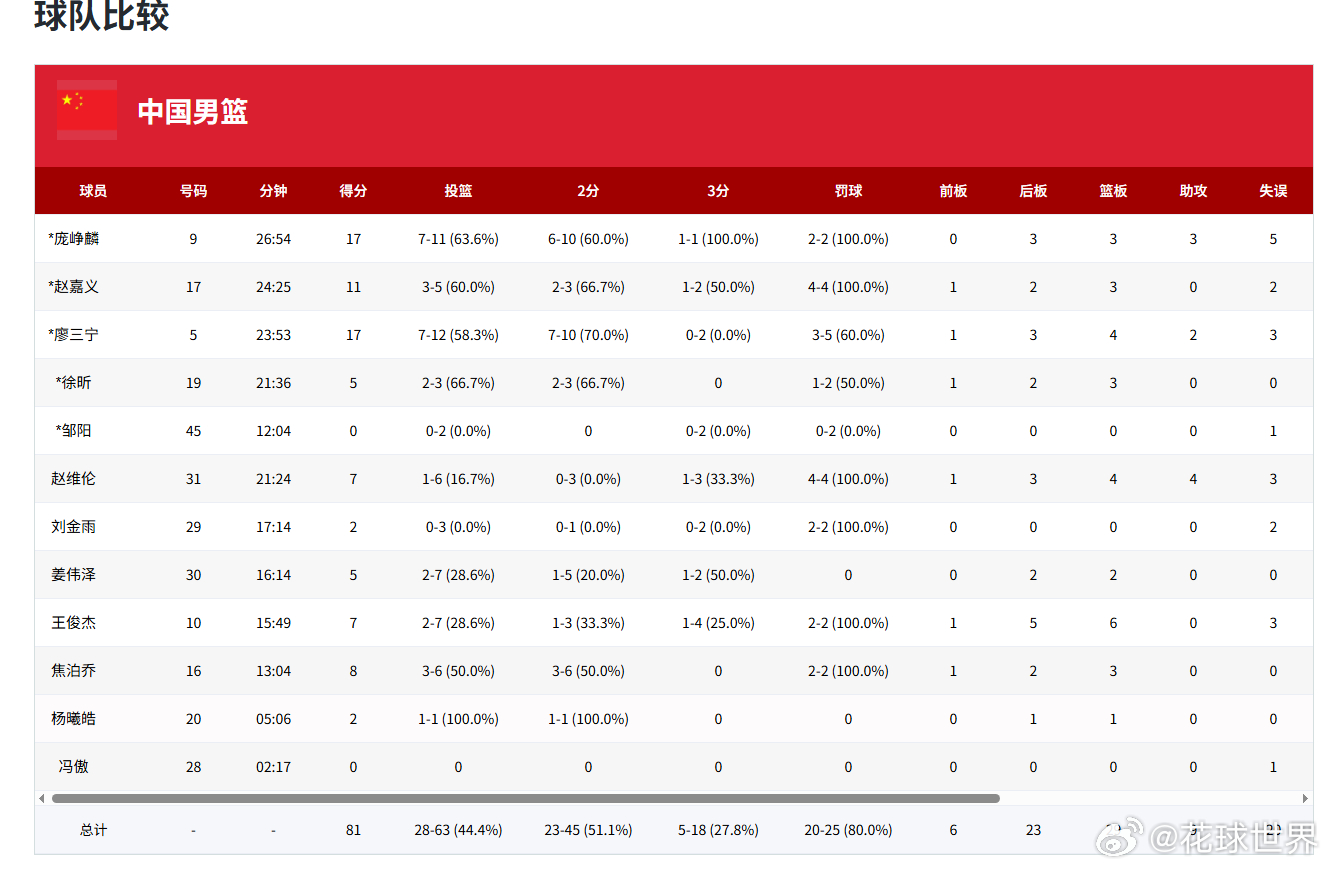The width and height of the screenshot is (1330, 870).
Task: Select player name 冯傲
Action: click(74, 767)
